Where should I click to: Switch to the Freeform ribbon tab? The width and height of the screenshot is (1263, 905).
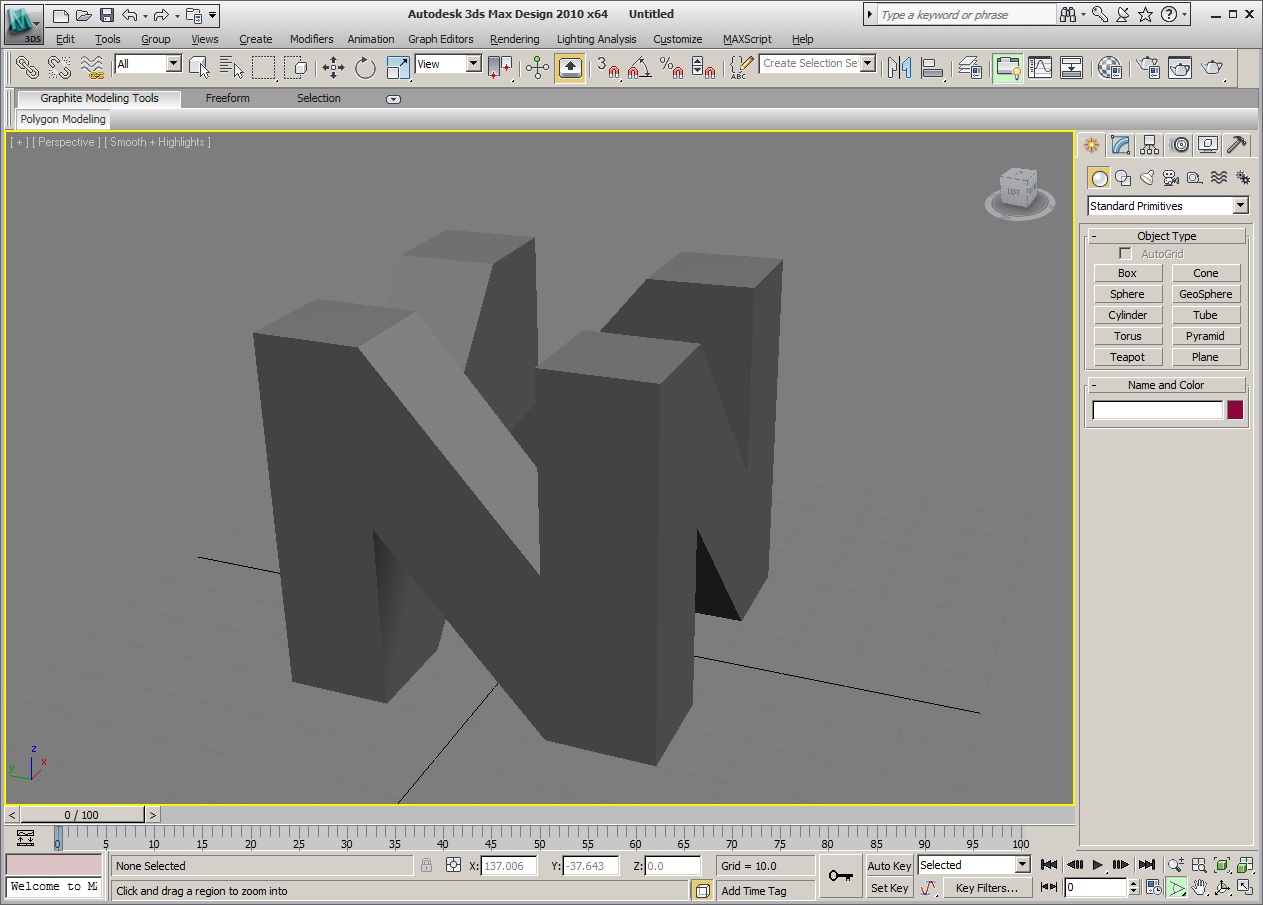click(x=227, y=98)
